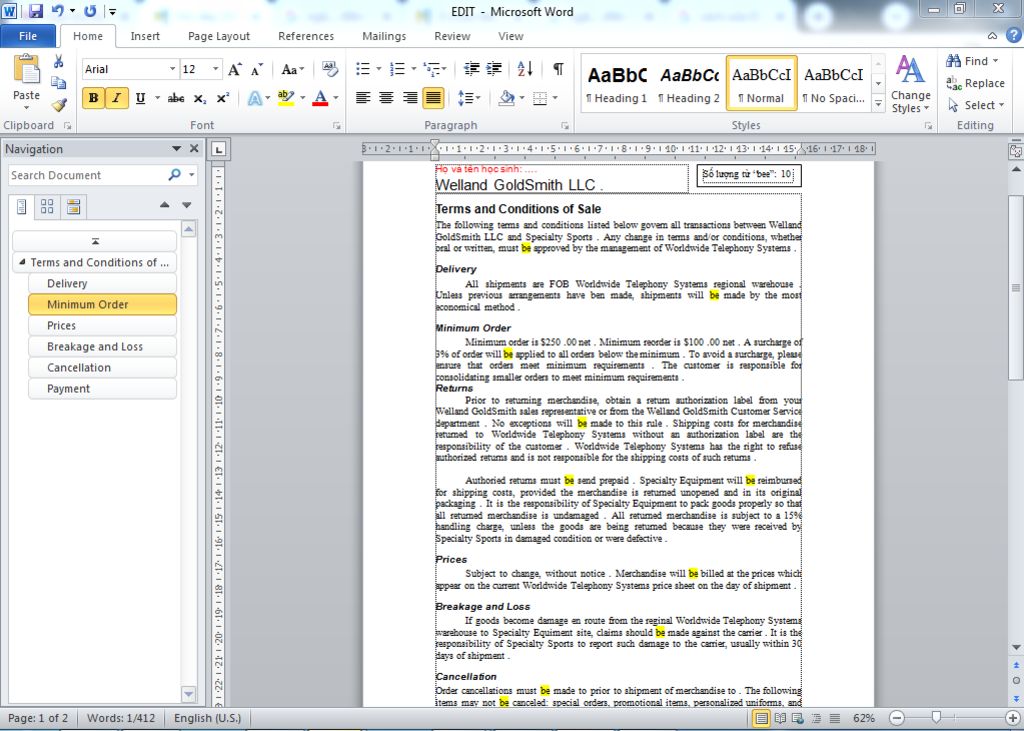Viewport: 1024px width, 731px height.
Task: Open Text Effects icon
Action: (255, 99)
